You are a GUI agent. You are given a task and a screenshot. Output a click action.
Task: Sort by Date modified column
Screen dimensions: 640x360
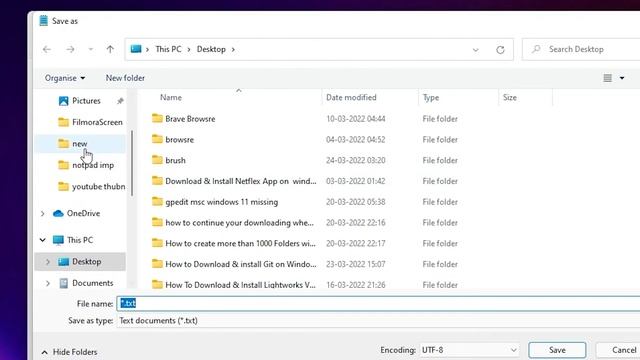351,98
